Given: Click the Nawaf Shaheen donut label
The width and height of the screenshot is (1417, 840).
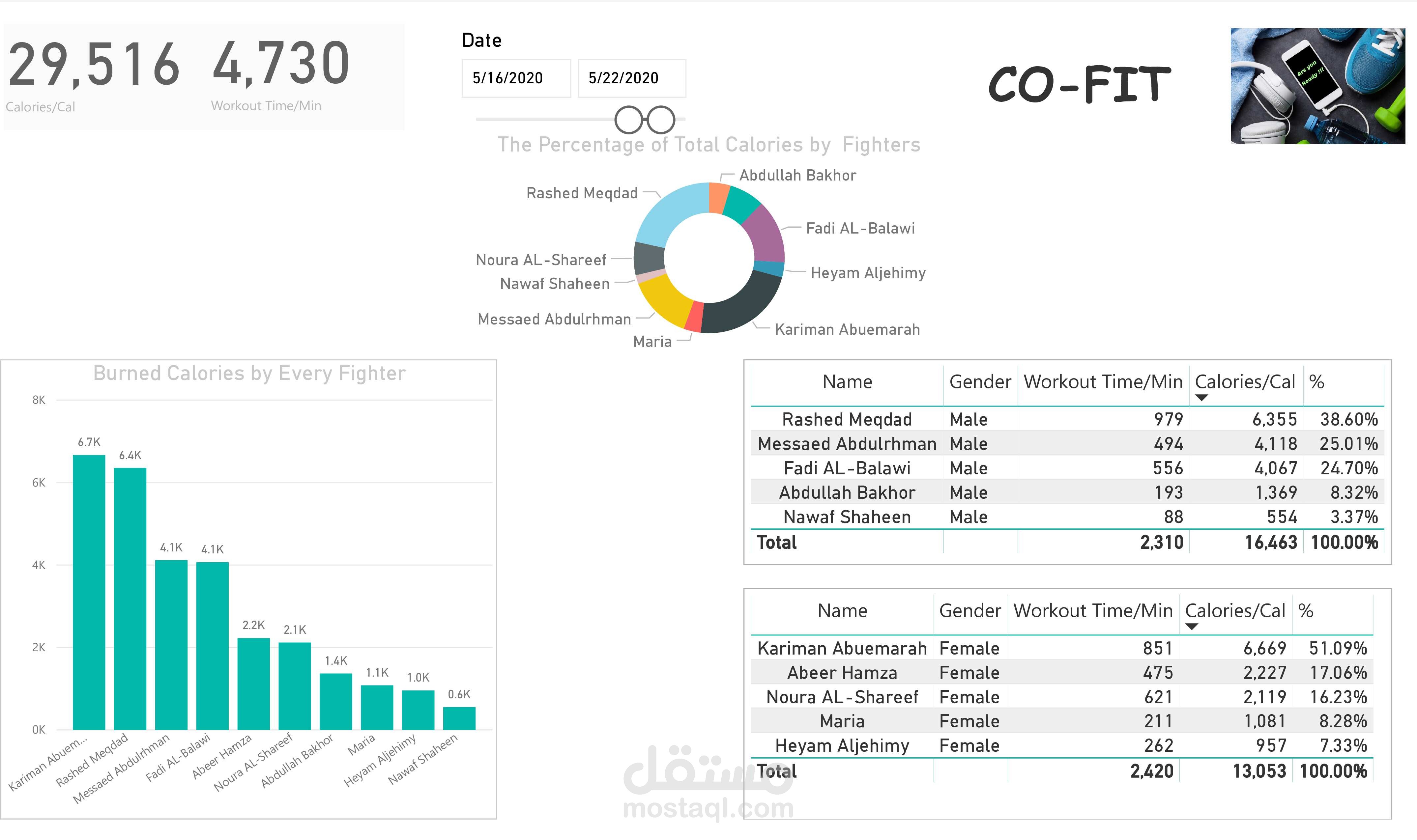Looking at the screenshot, I should [x=555, y=284].
